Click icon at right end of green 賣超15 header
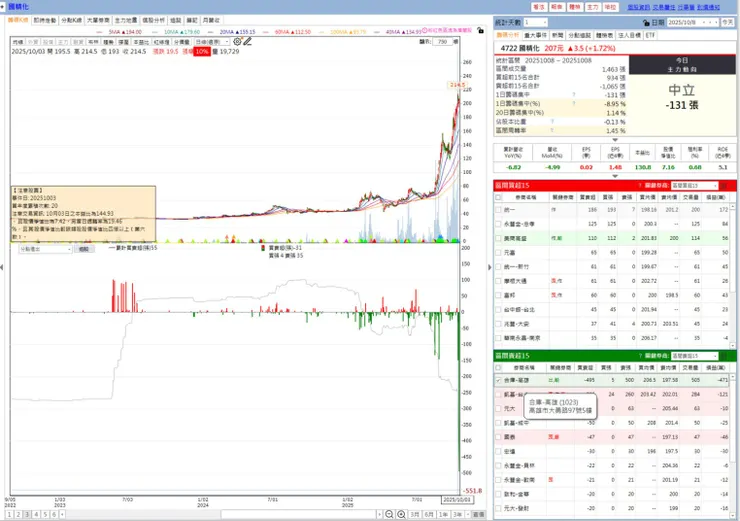 coord(723,356)
